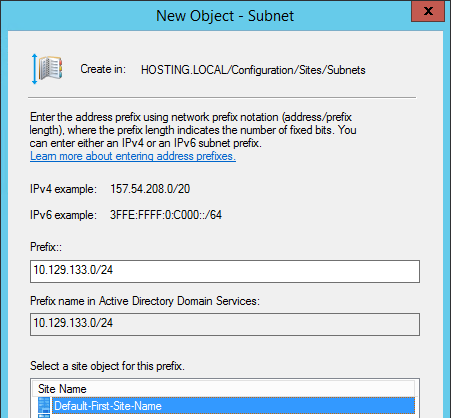451x418 pixels.
Task: Click the Select a site object label
Action: pos(107,366)
